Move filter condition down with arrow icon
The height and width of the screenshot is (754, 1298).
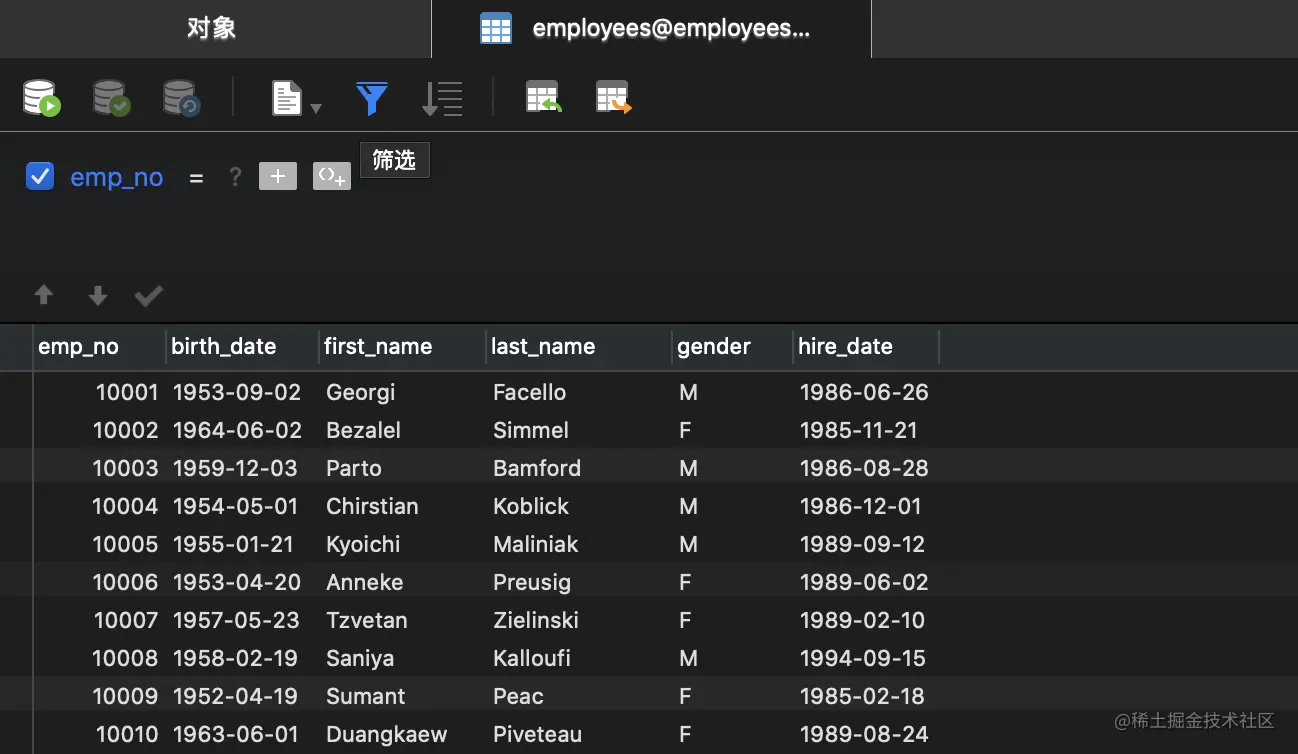(x=97, y=295)
